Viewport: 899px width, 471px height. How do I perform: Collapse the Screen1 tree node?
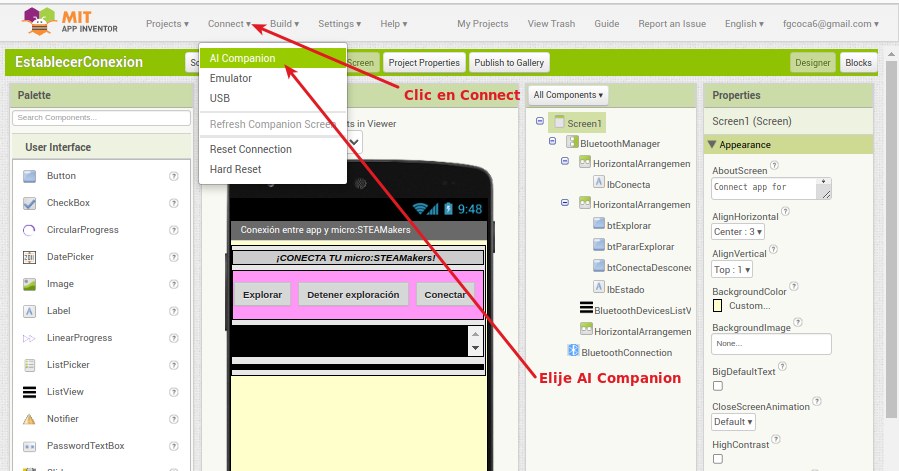pyautogui.click(x=540, y=121)
